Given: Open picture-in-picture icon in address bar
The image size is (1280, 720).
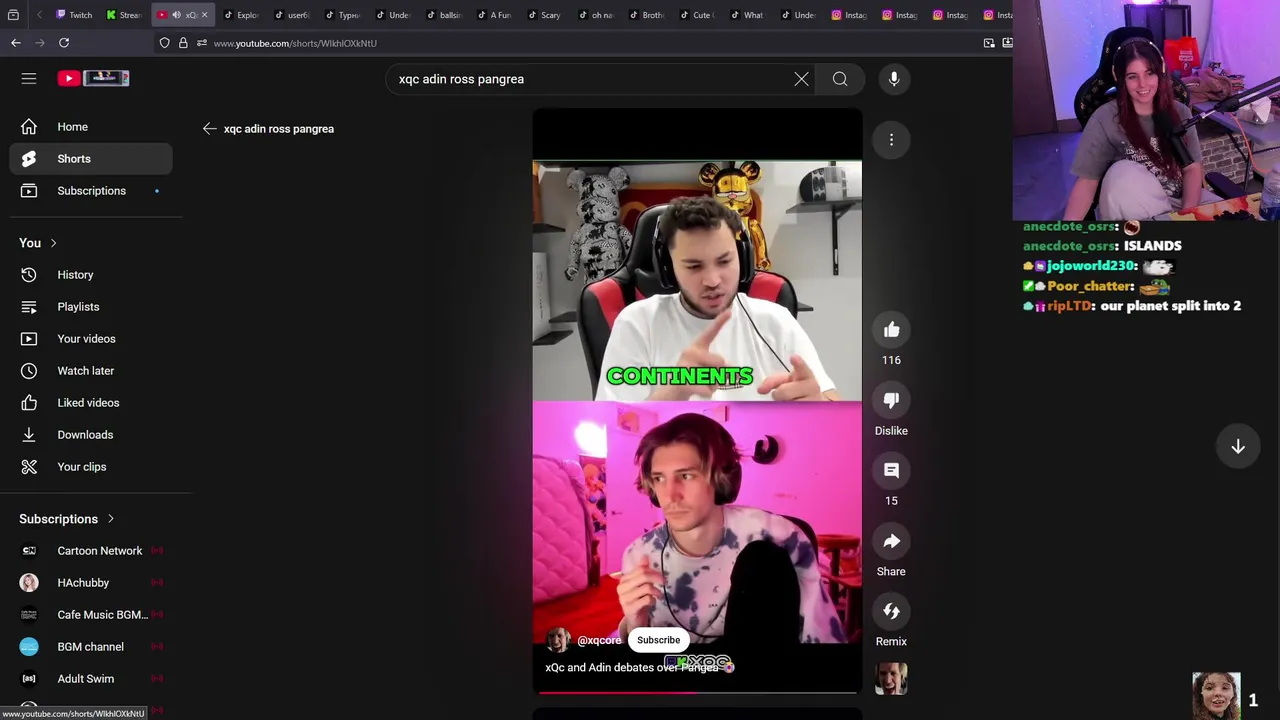Looking at the screenshot, I should [989, 43].
